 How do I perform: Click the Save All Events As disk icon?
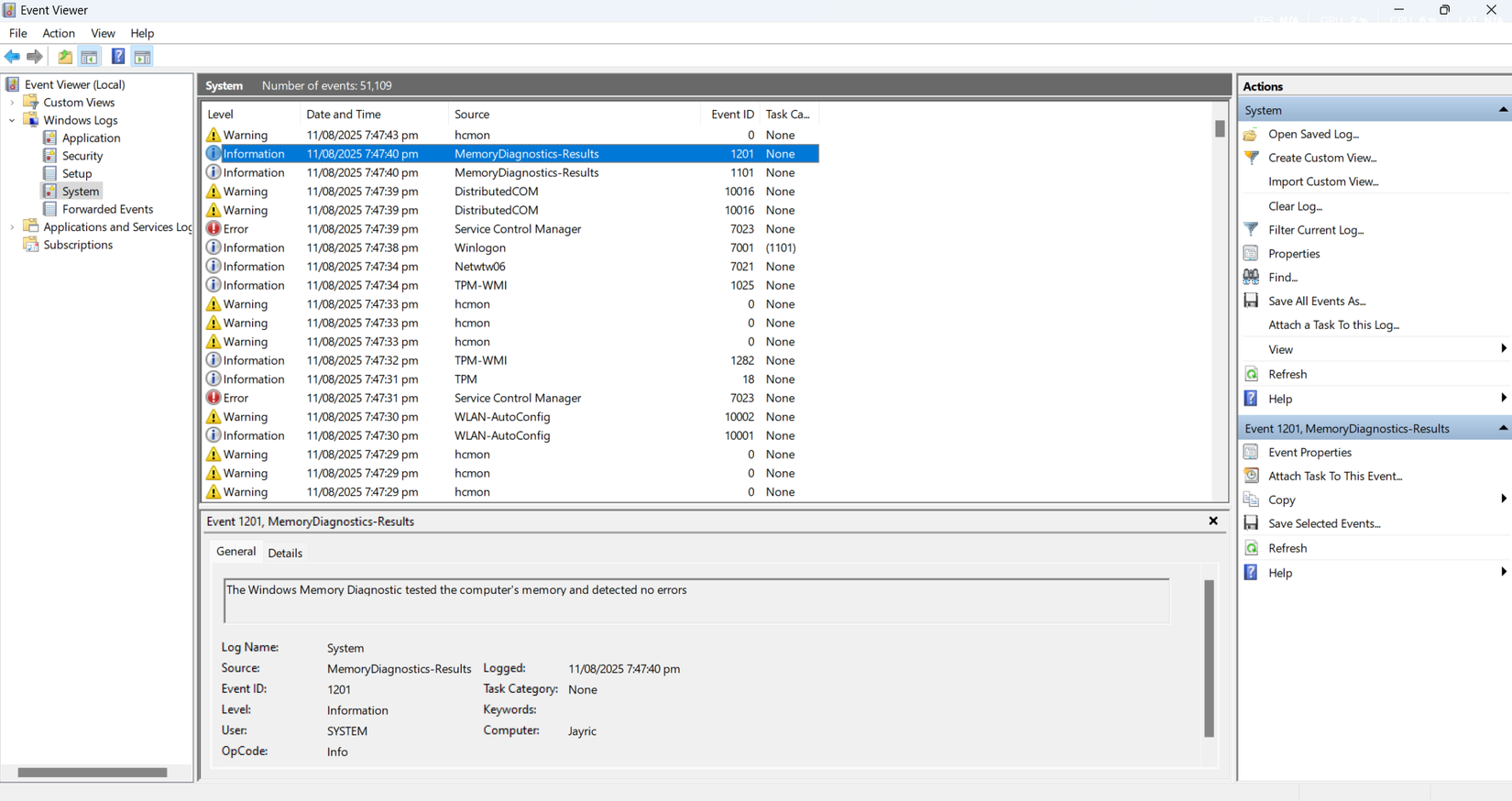click(x=1251, y=301)
